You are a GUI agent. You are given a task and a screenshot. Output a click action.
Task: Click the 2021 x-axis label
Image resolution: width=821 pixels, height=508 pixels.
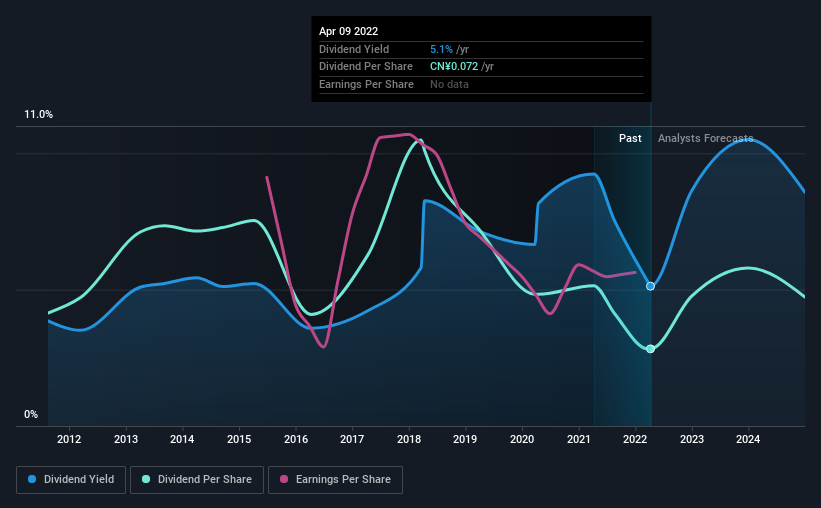pos(579,439)
